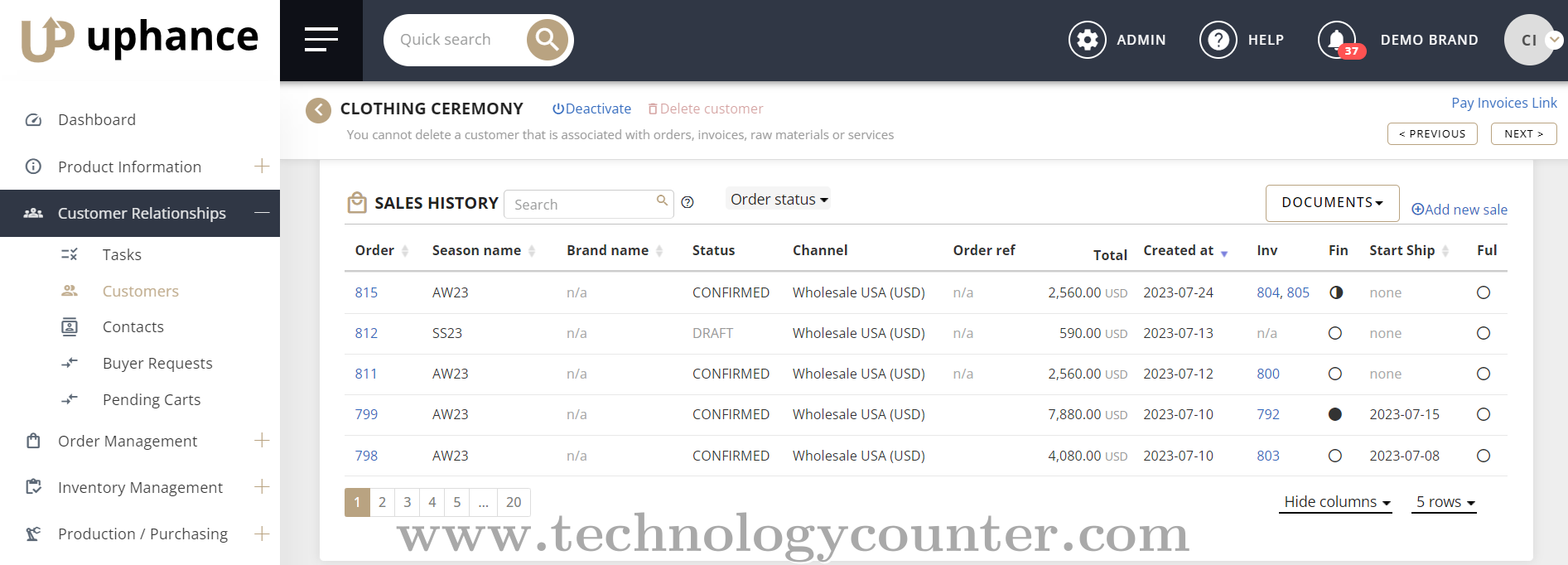
Task: Expand Inventory Management plus sign
Action: pos(262,487)
